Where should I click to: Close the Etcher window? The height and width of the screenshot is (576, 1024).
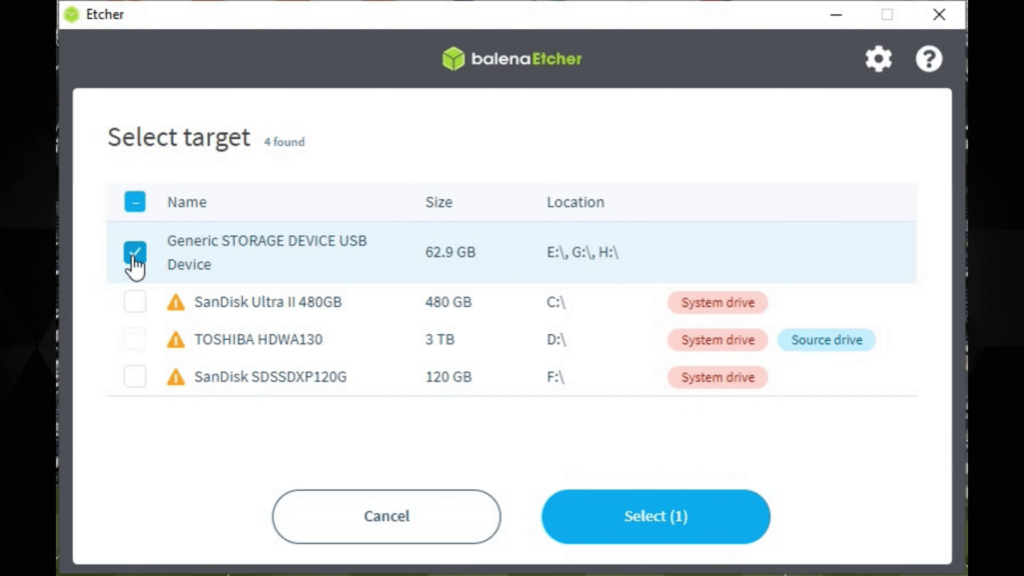939,14
